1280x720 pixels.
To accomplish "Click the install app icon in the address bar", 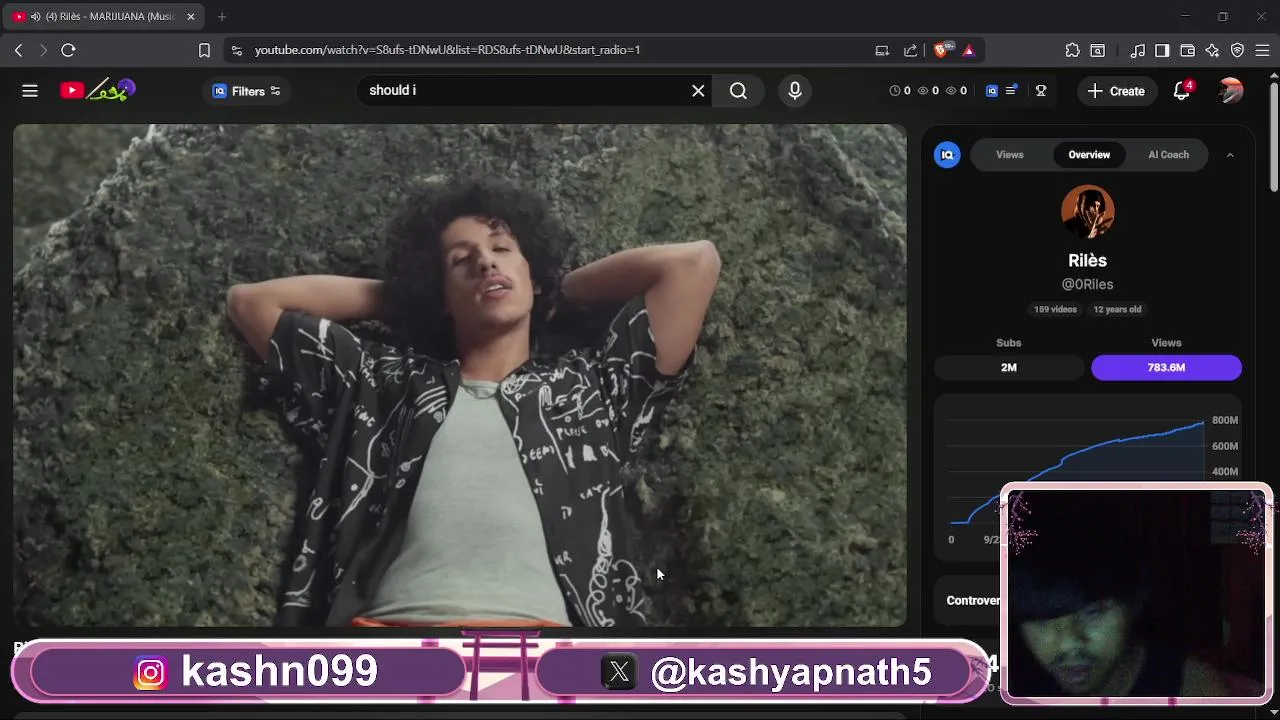I will pos(882,50).
